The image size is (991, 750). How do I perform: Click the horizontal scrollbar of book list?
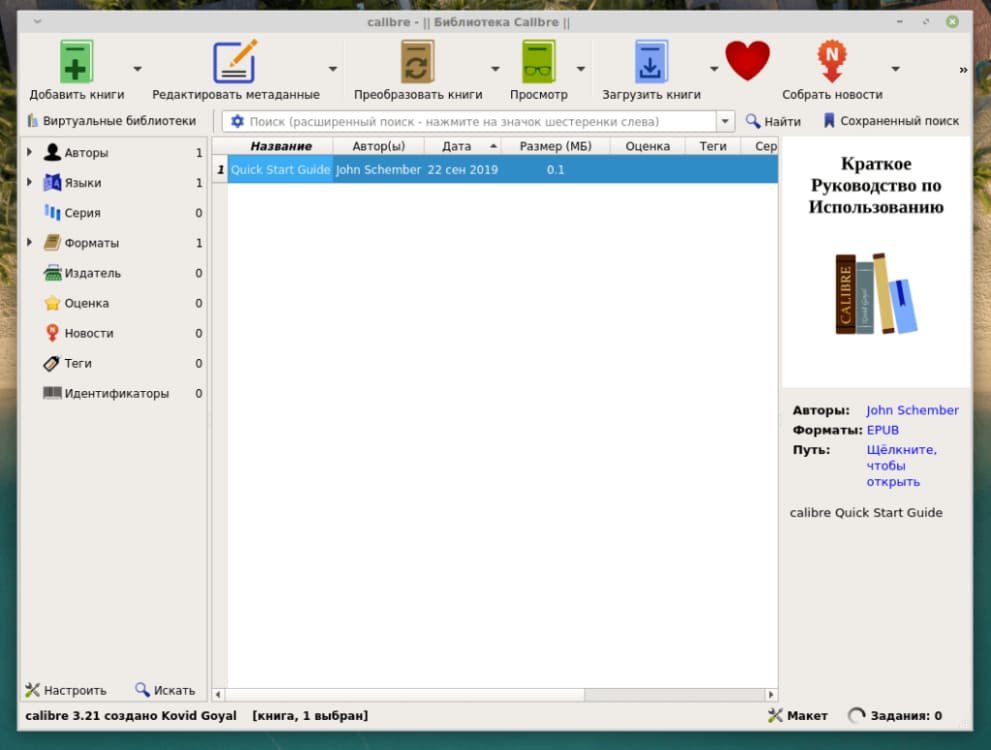coord(404,694)
